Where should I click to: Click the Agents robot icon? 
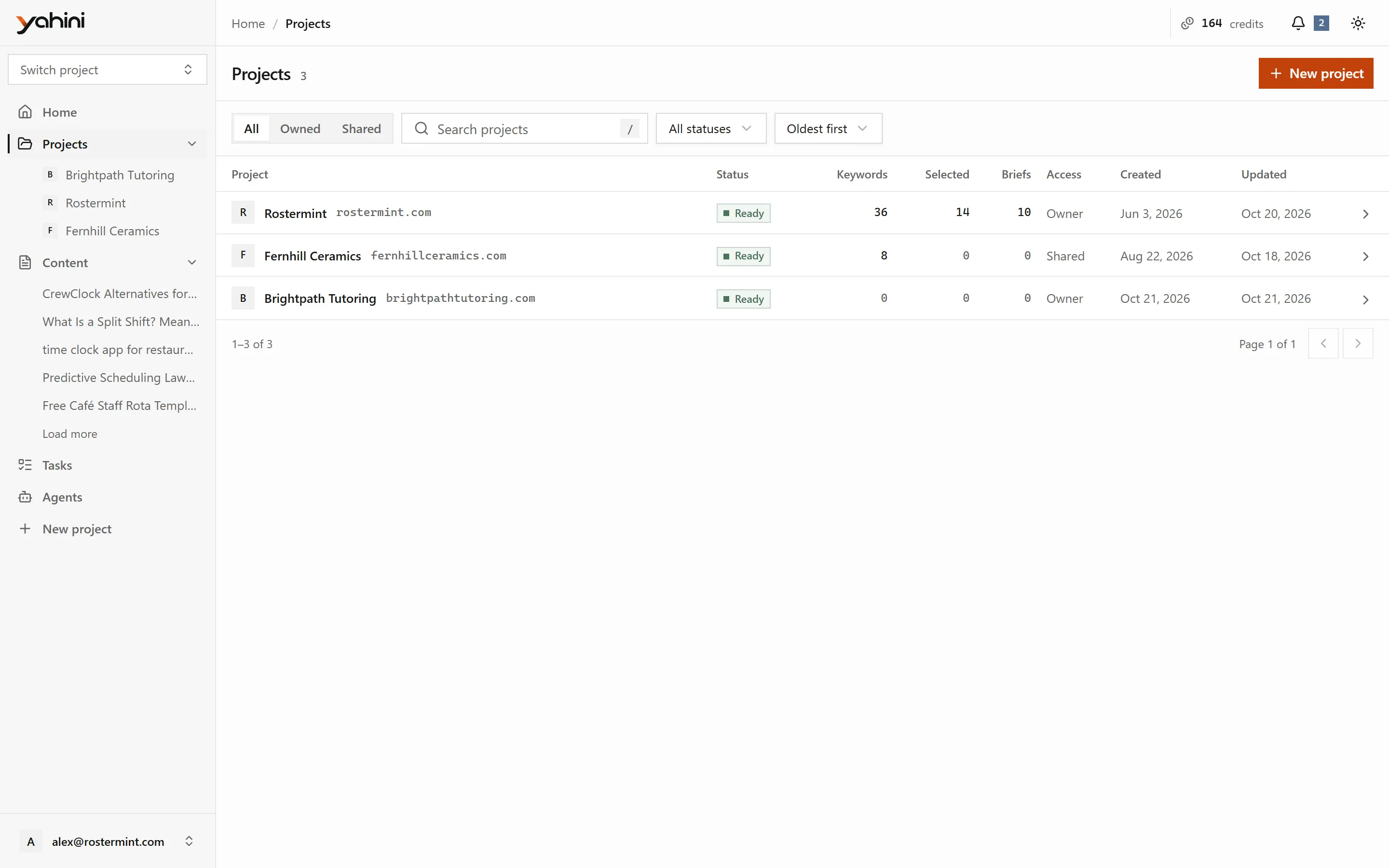(x=25, y=497)
